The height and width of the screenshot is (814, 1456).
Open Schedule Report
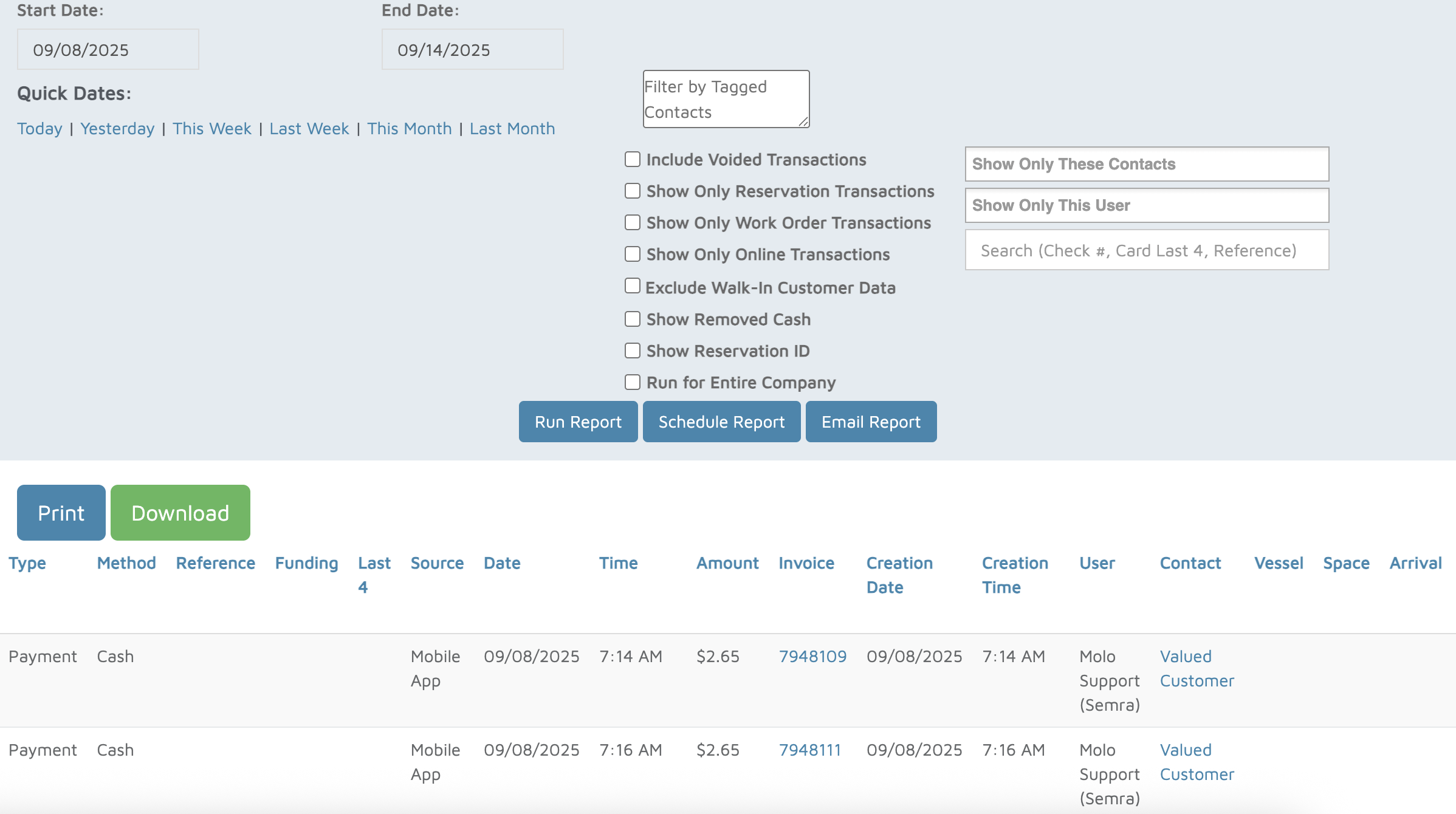tap(721, 422)
